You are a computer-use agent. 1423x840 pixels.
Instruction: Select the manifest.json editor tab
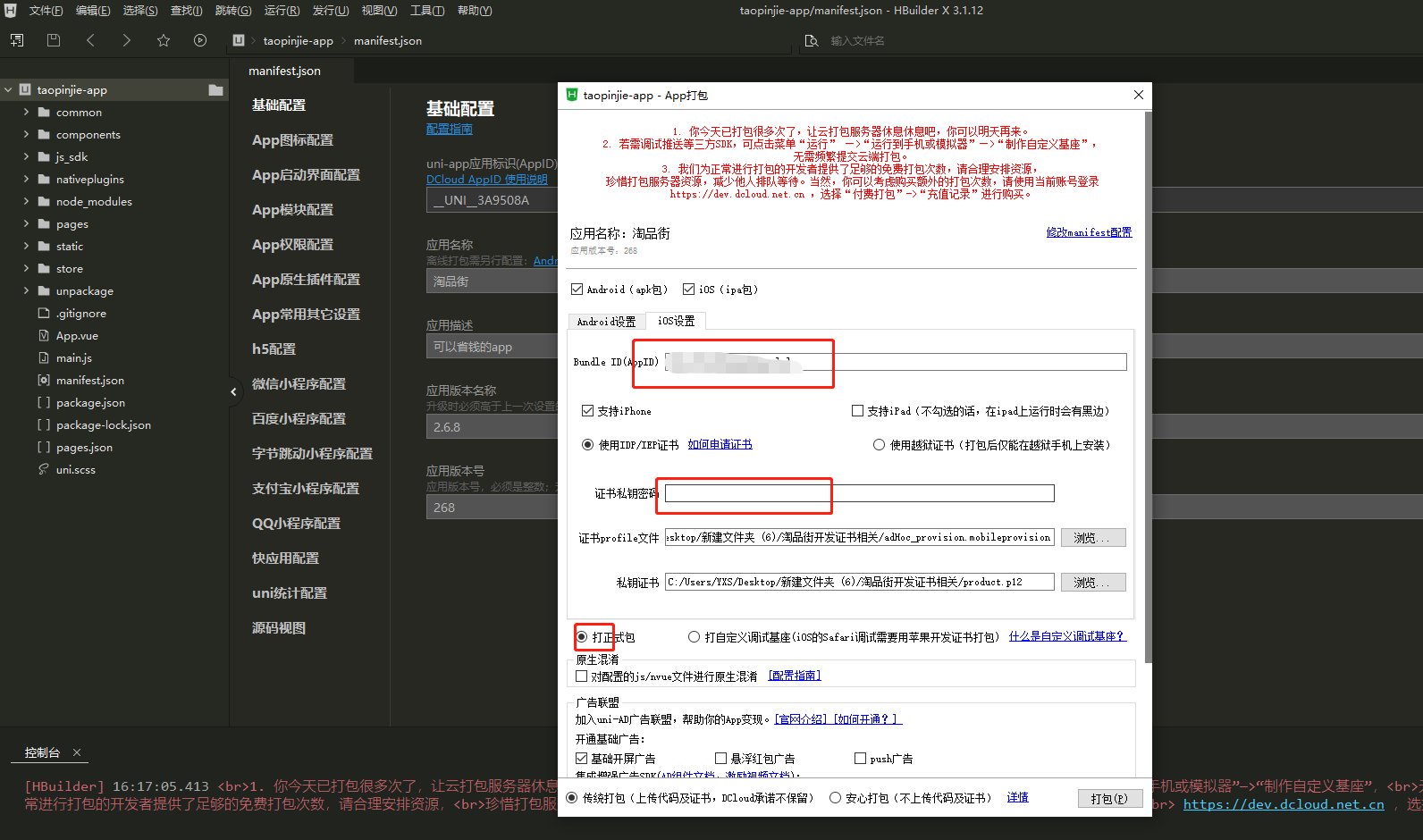284,71
